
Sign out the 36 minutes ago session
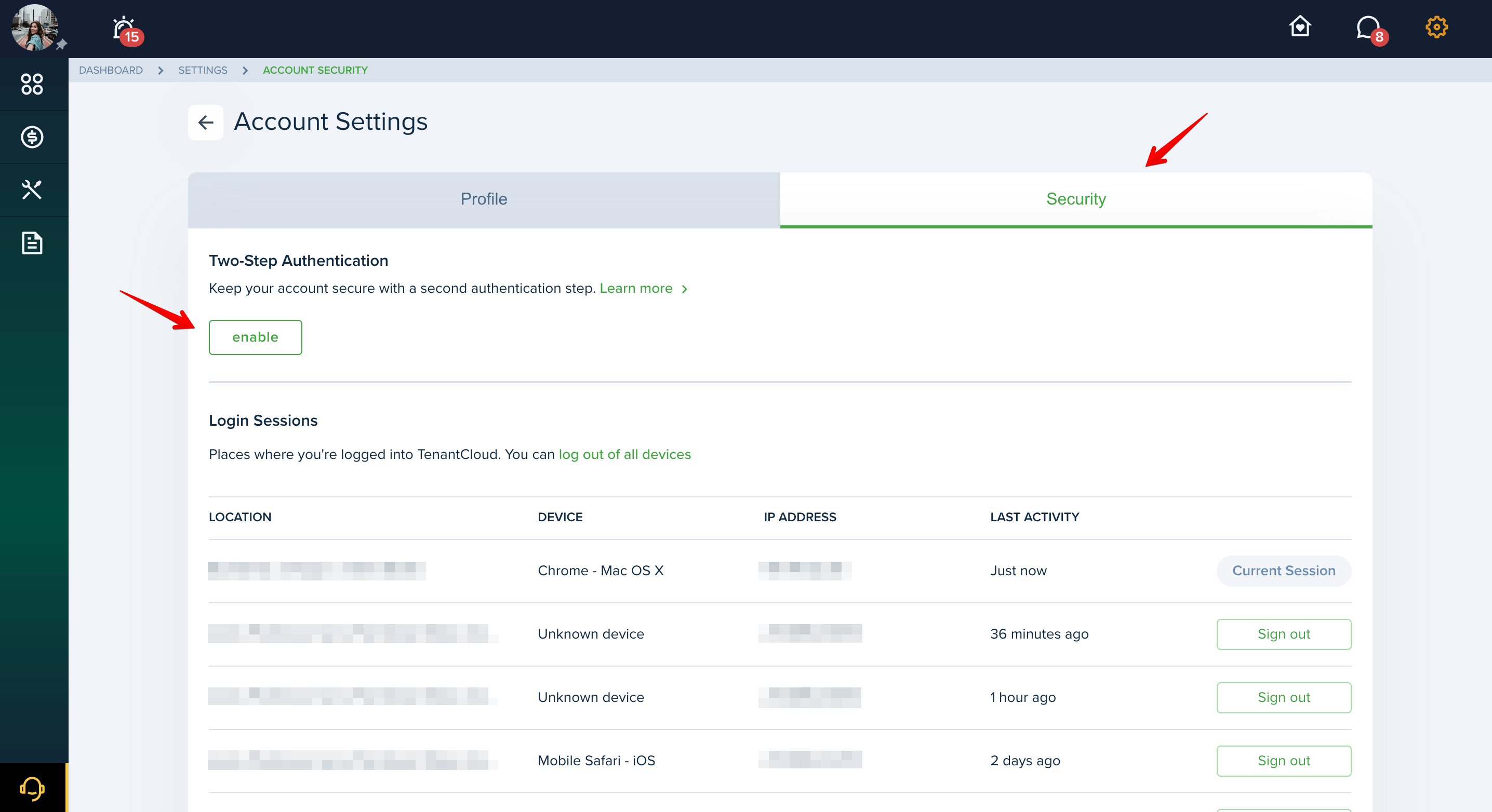point(1284,634)
